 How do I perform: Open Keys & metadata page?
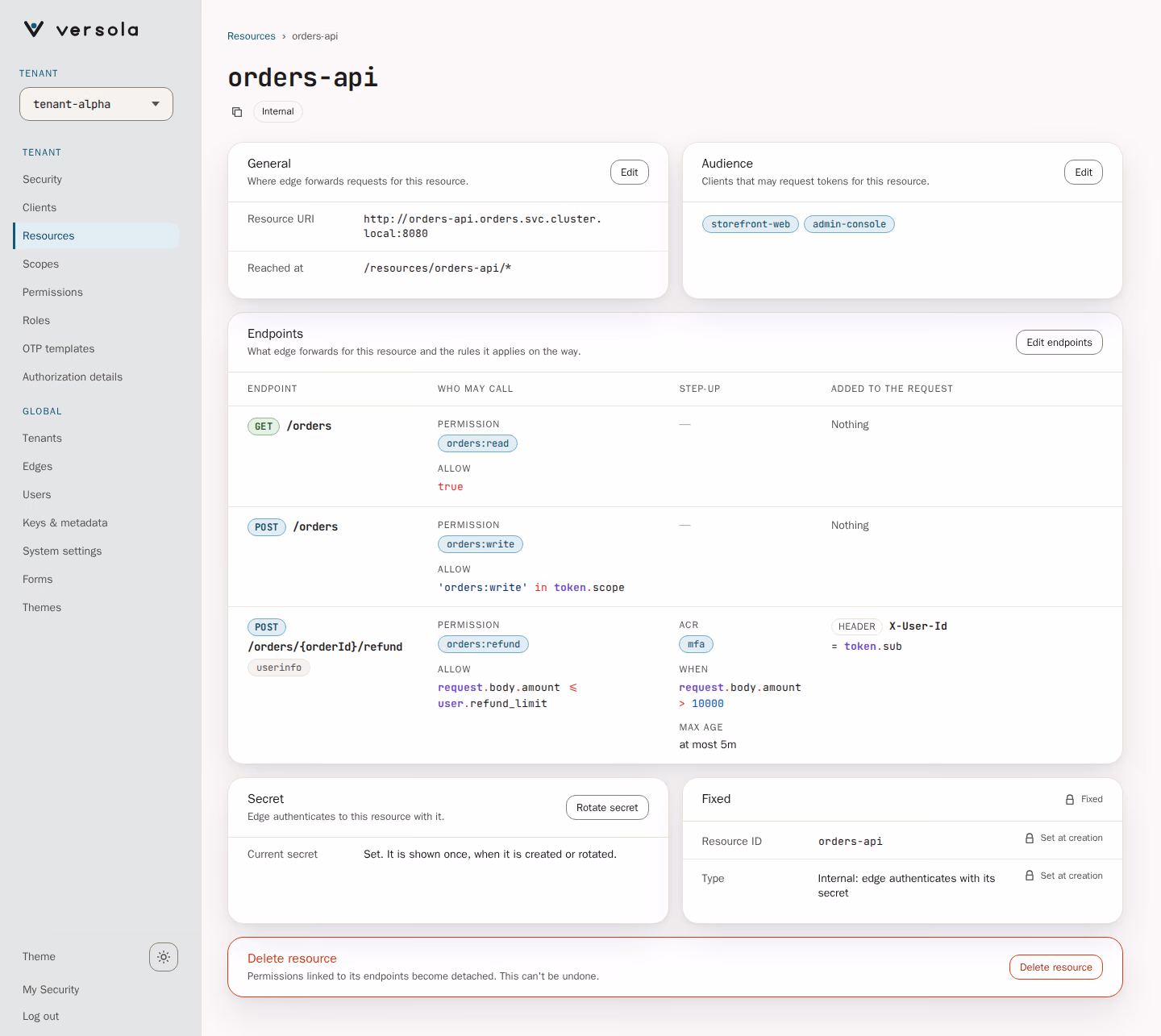tap(96, 523)
